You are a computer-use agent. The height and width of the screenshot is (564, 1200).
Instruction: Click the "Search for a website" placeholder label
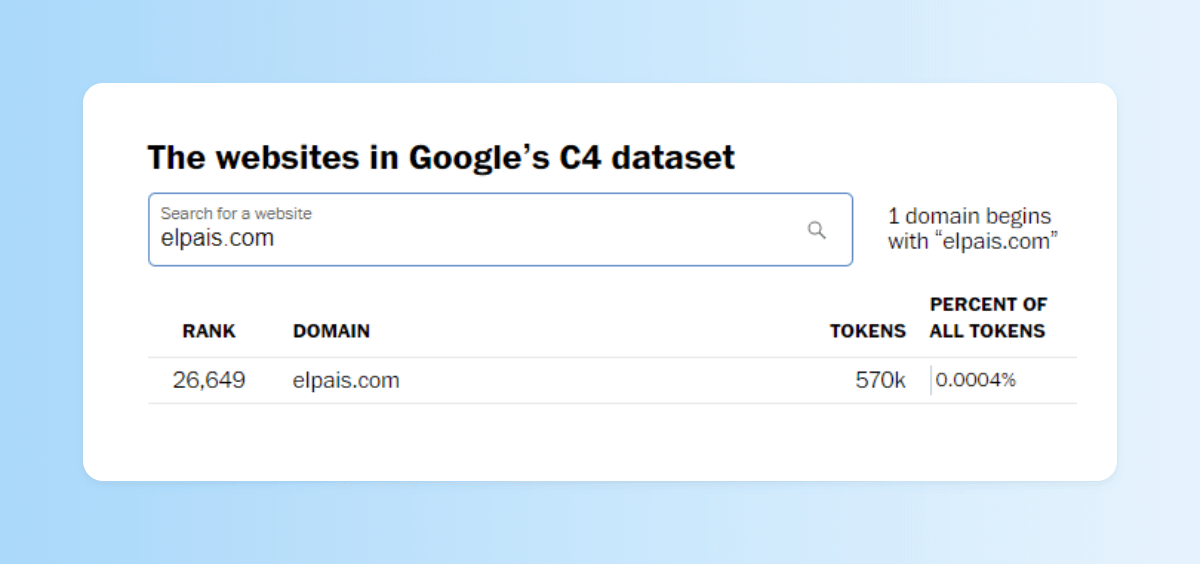pos(236,213)
